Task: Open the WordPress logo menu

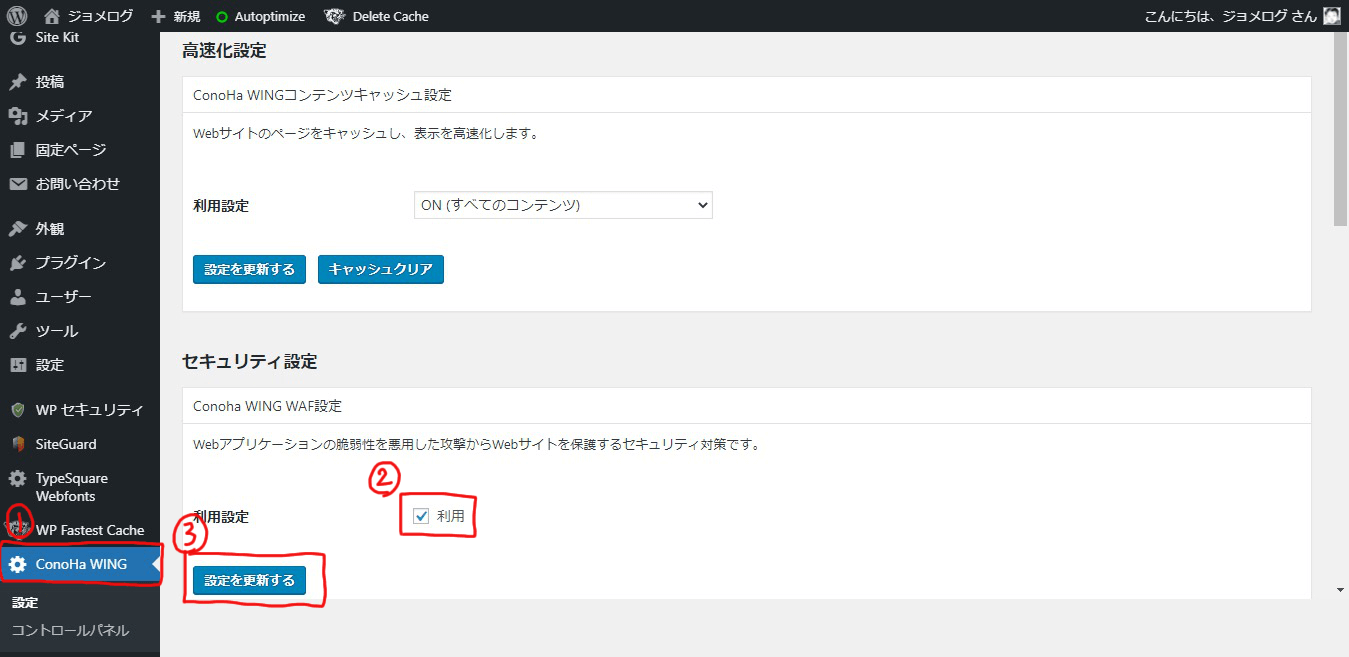Action: [17, 16]
